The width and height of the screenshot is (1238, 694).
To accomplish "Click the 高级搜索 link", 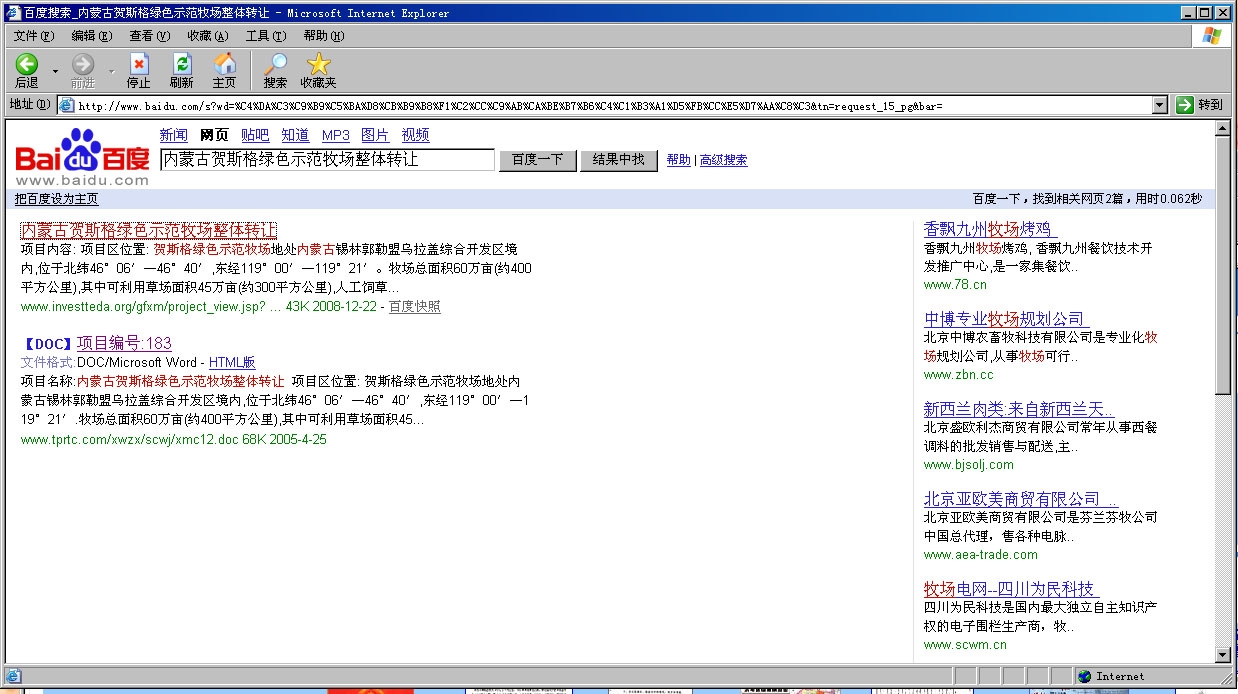I will pos(723,160).
